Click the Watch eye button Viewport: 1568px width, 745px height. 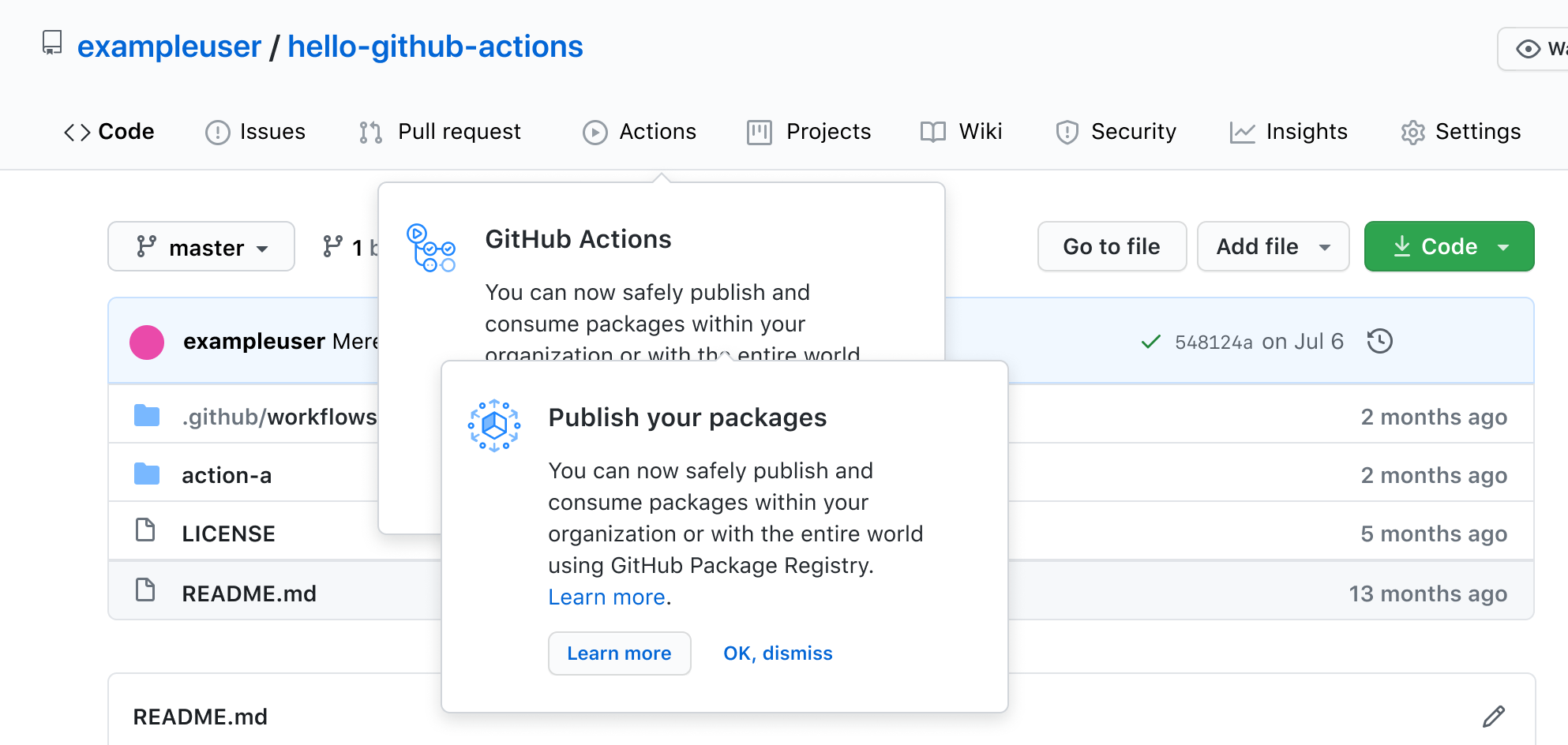[1533, 49]
